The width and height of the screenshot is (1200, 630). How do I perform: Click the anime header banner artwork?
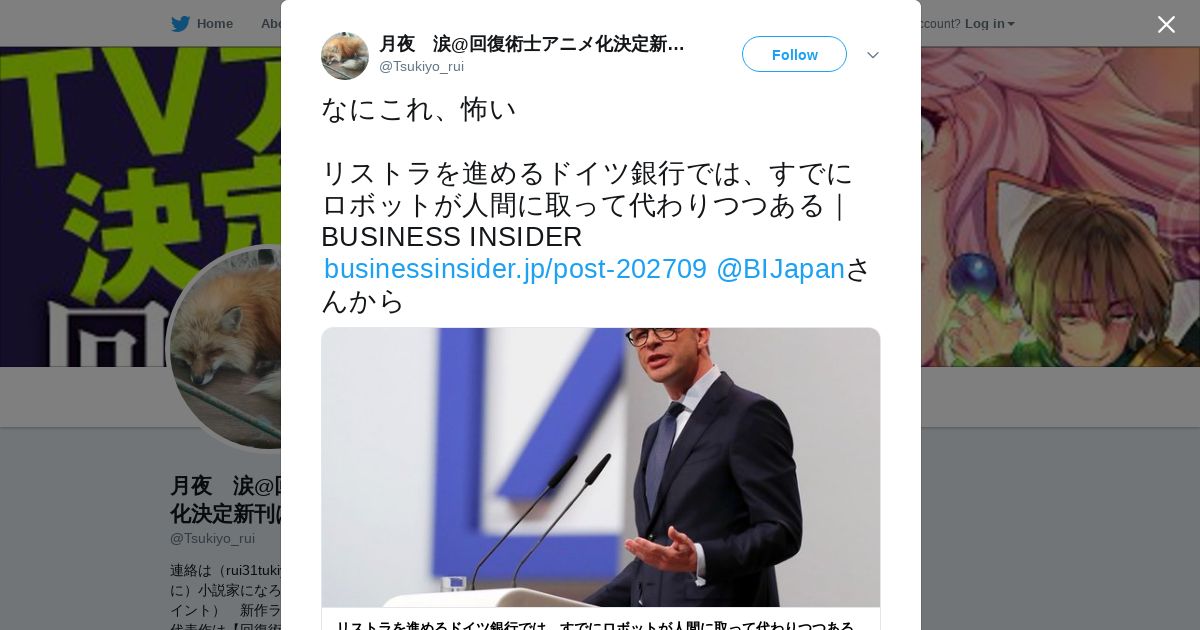click(x=1060, y=206)
